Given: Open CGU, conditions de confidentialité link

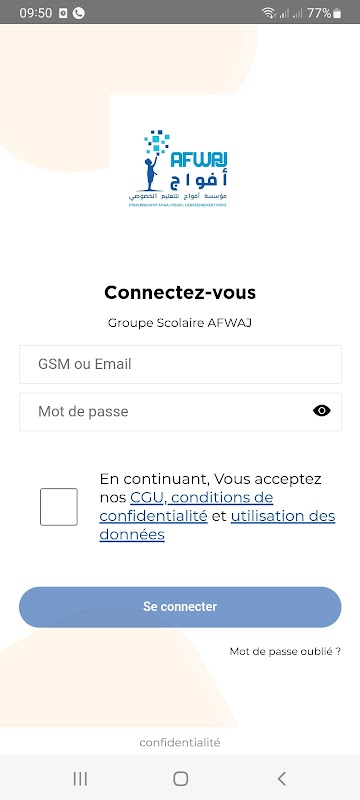Looking at the screenshot, I should click(186, 506).
